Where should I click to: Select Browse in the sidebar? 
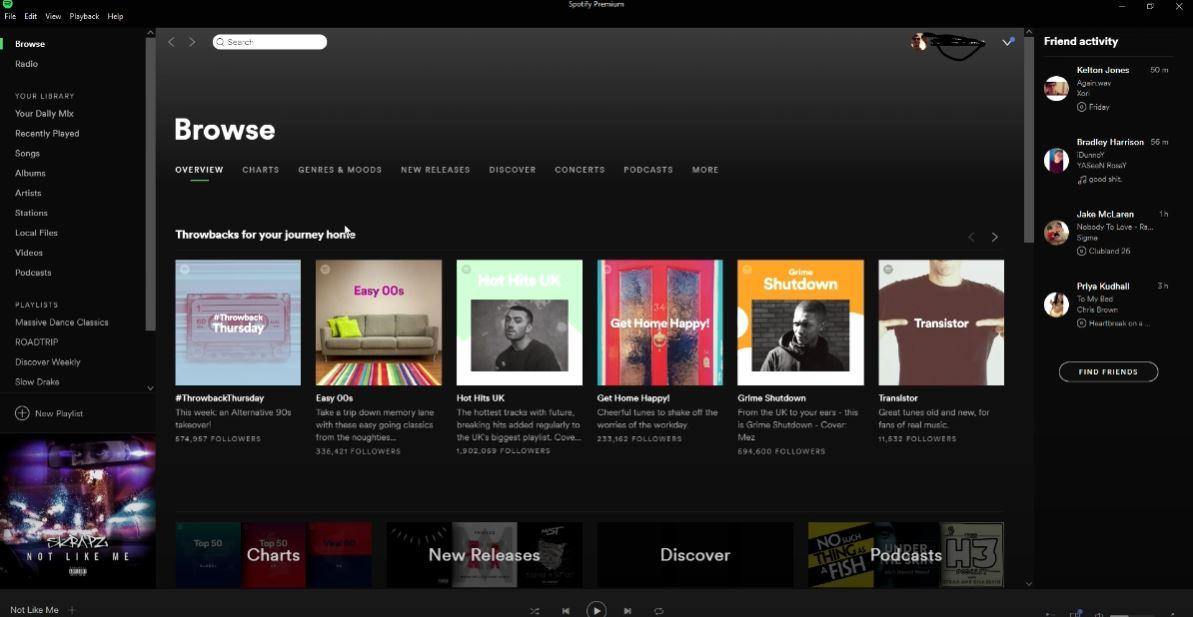click(30, 44)
